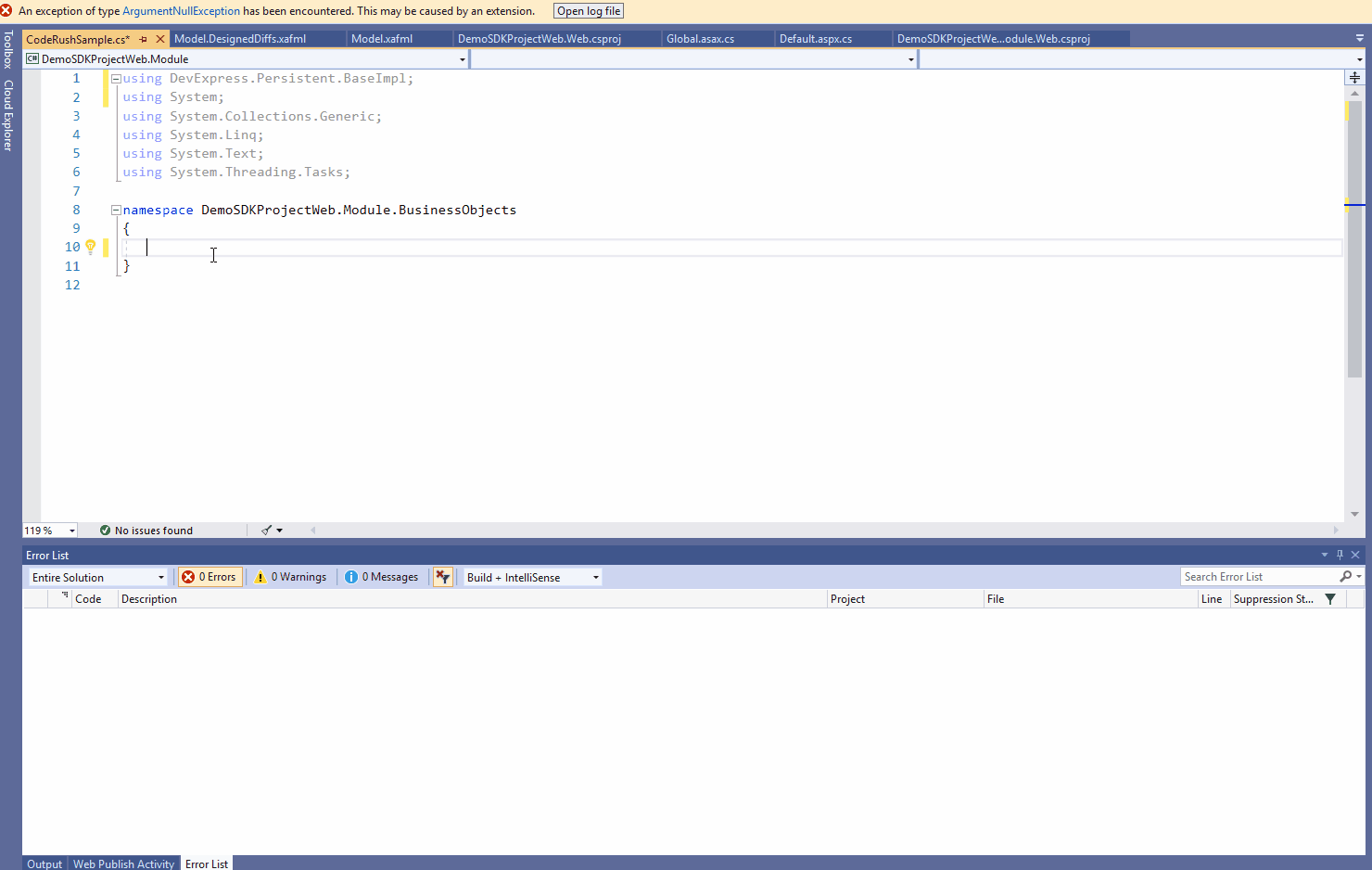This screenshot has height=870, width=1372.
Task: Sort by the Line column header
Action: click(1213, 599)
